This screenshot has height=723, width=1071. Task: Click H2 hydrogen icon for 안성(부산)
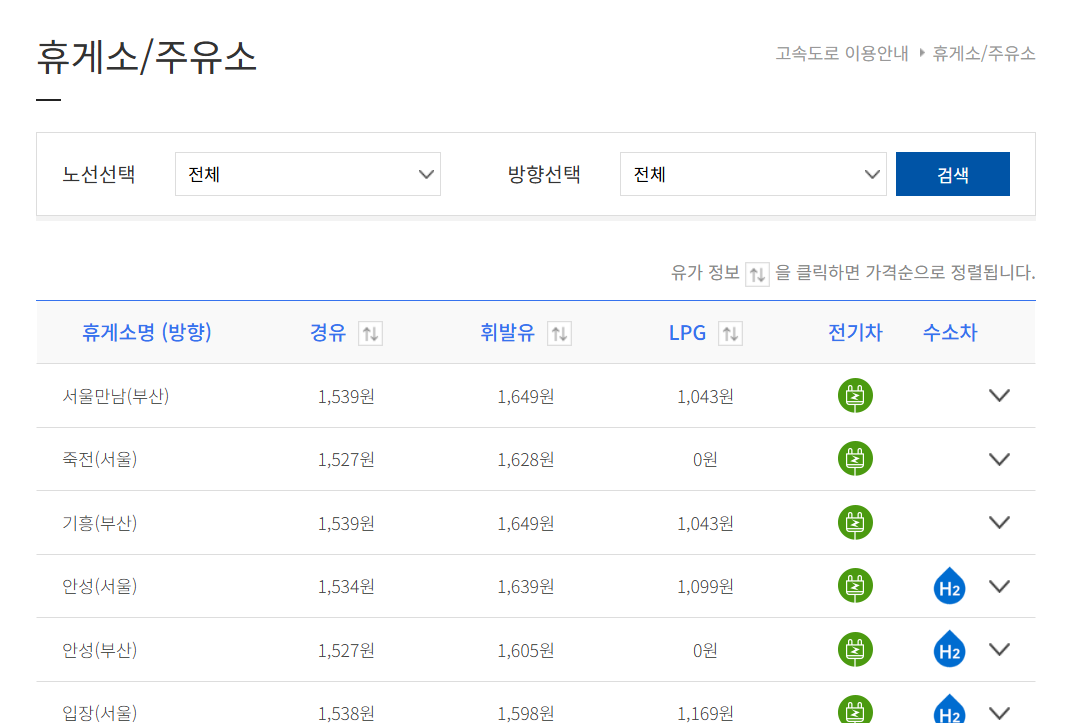coord(949,649)
